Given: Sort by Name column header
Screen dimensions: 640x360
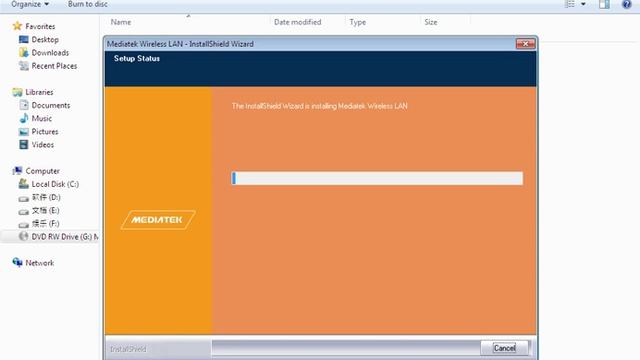Looking at the screenshot, I should [121, 22].
